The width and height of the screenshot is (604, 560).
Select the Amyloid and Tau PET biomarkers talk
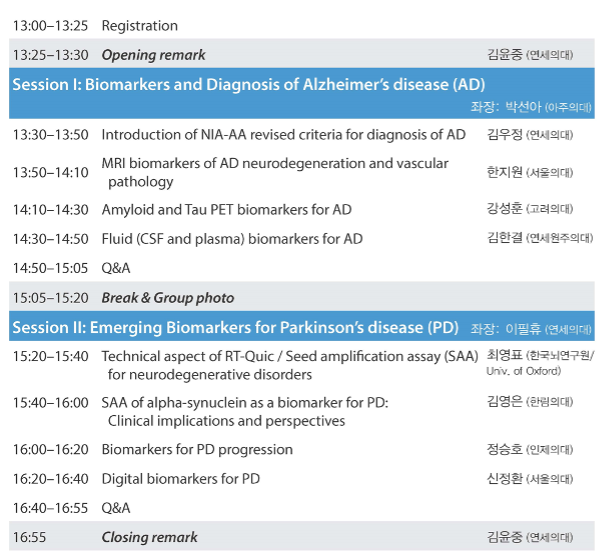(x=226, y=210)
